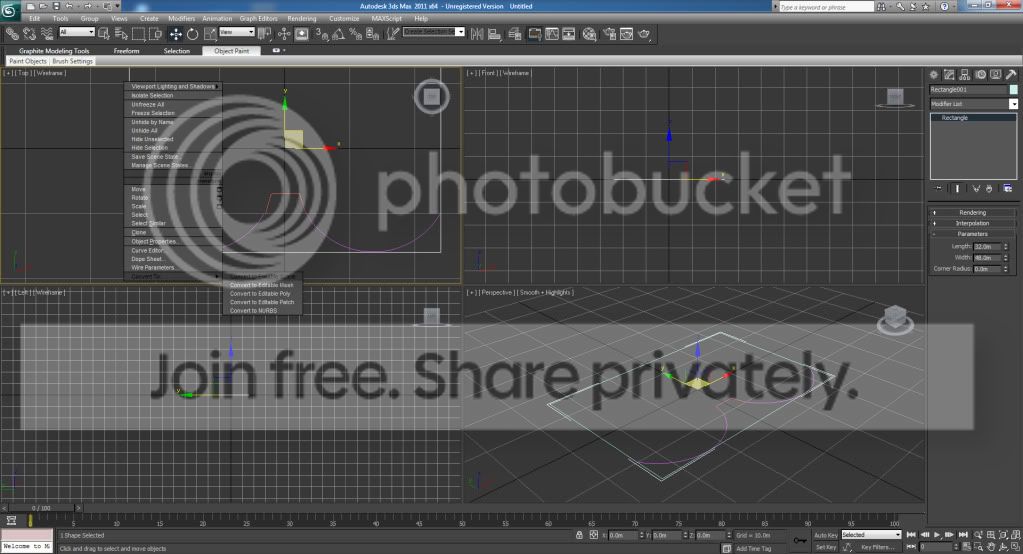Toggle Window/Crossing selection mode

155,34
